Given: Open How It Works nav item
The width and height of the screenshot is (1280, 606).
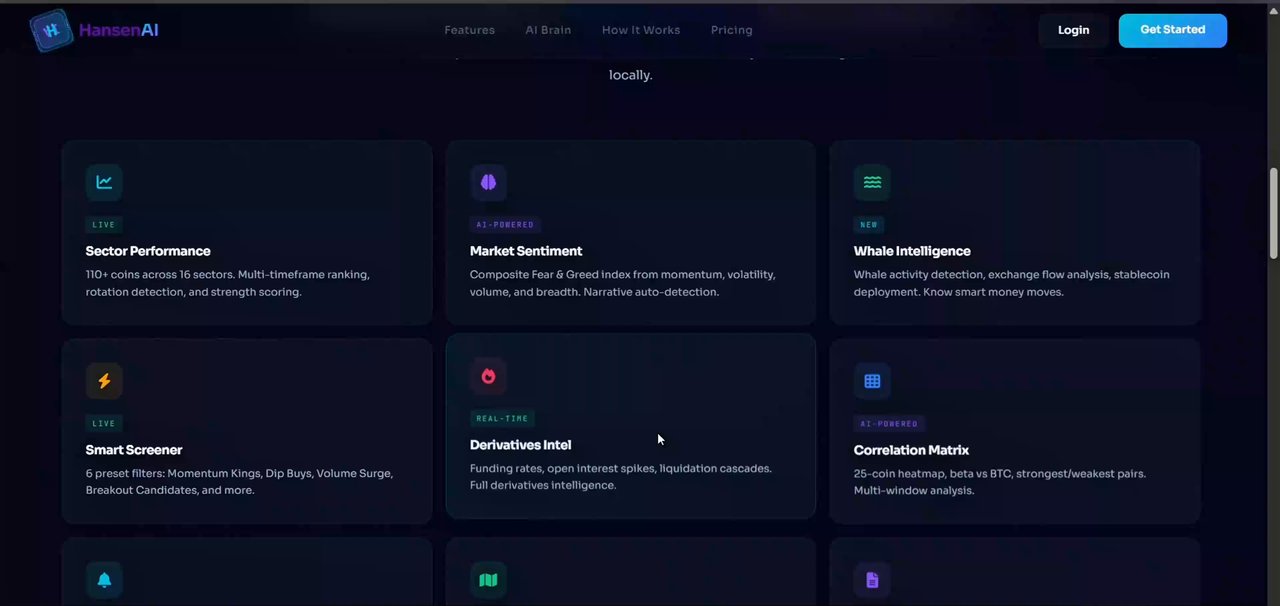Looking at the screenshot, I should click(x=641, y=30).
